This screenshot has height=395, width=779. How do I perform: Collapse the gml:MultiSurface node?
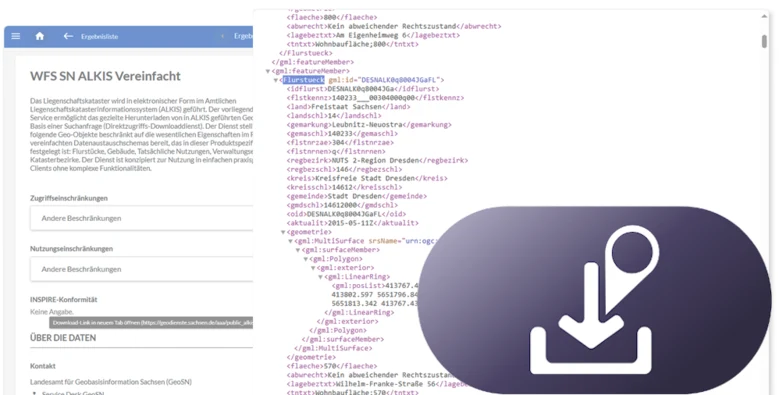pos(291,241)
